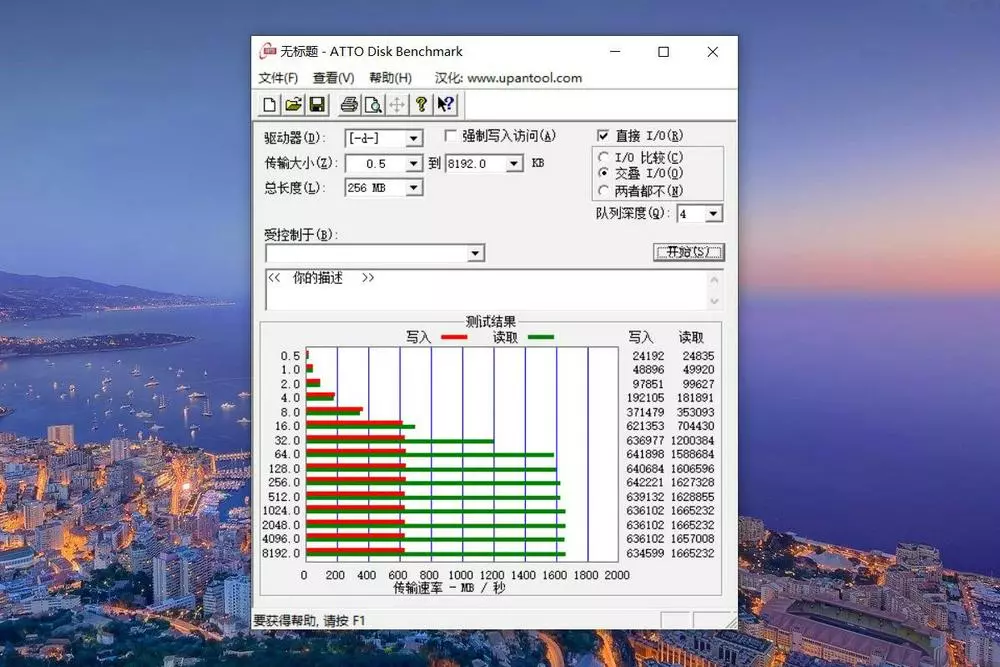Viewport: 1000px width, 667px height.
Task: Open the 队列深度 queue depth dropdown
Action: click(714, 214)
